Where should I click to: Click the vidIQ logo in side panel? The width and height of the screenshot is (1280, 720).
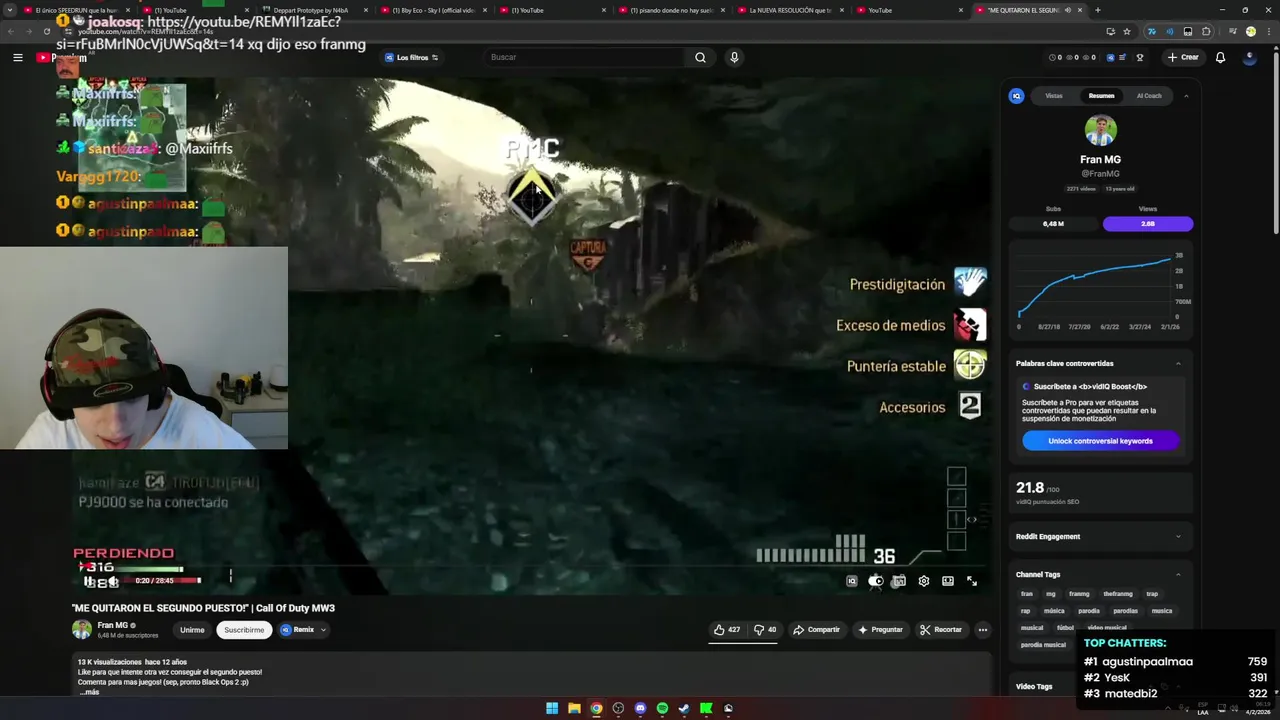coord(1016,96)
